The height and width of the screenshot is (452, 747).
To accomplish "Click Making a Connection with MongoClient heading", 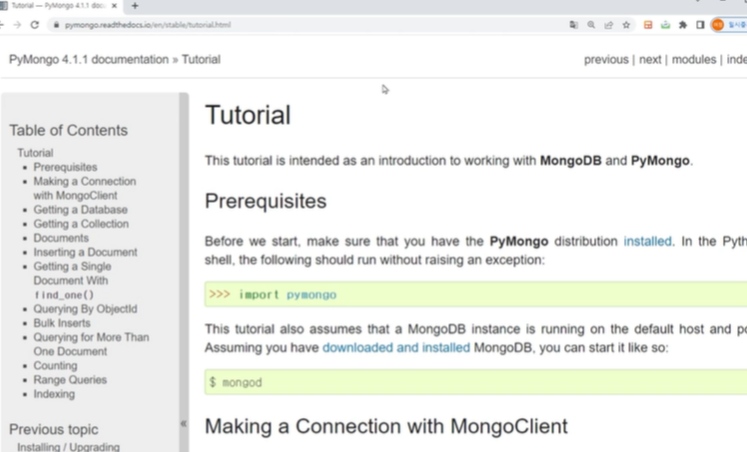I will pyautogui.click(x=386, y=426).
